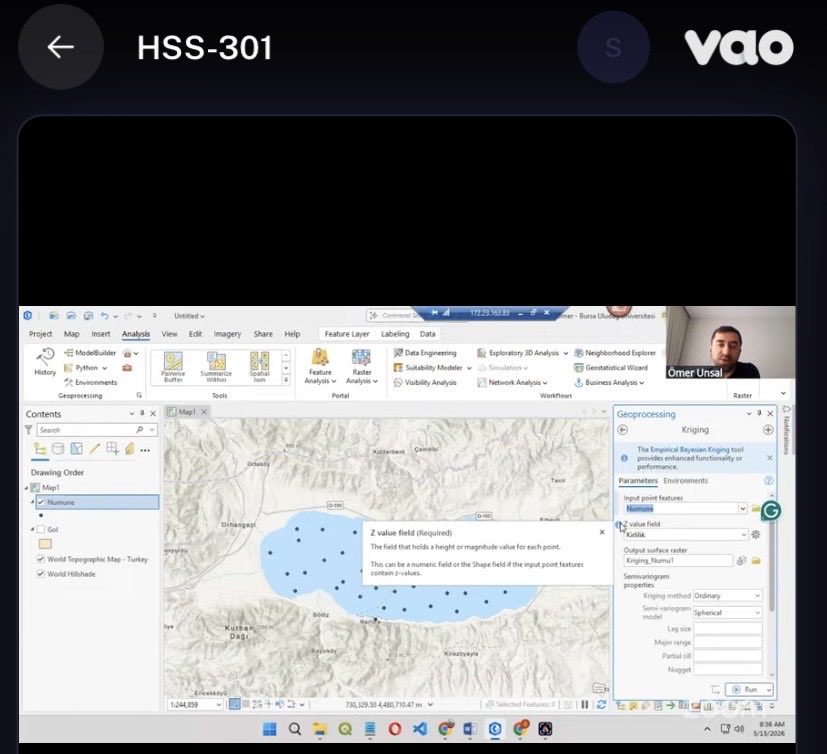
Task: Refresh the map view in status bar
Action: tap(601, 704)
